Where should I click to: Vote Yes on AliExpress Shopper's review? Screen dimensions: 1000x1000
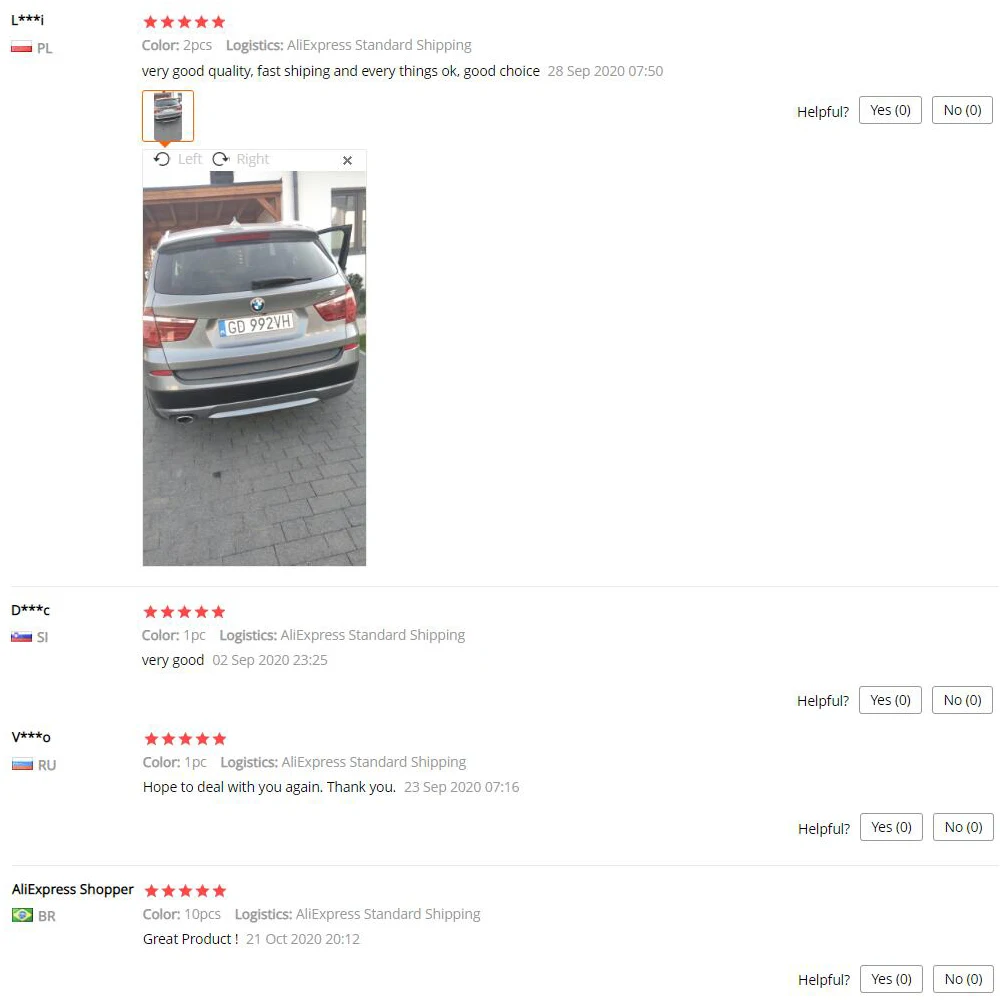click(891, 979)
